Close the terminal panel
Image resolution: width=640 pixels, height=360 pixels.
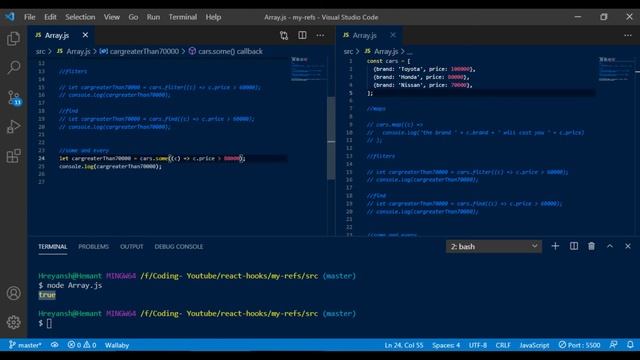point(628,246)
